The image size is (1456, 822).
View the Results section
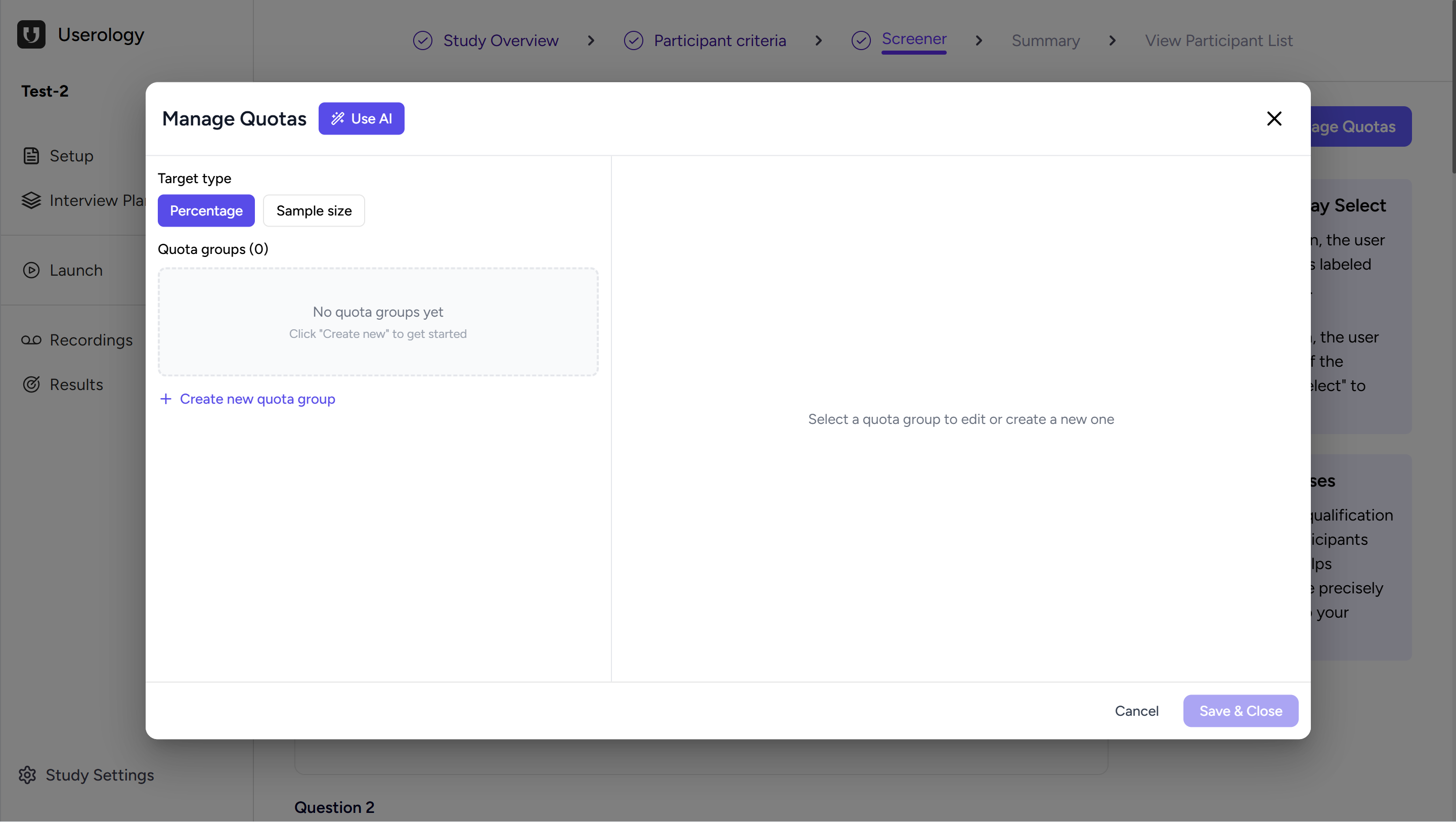point(76,384)
